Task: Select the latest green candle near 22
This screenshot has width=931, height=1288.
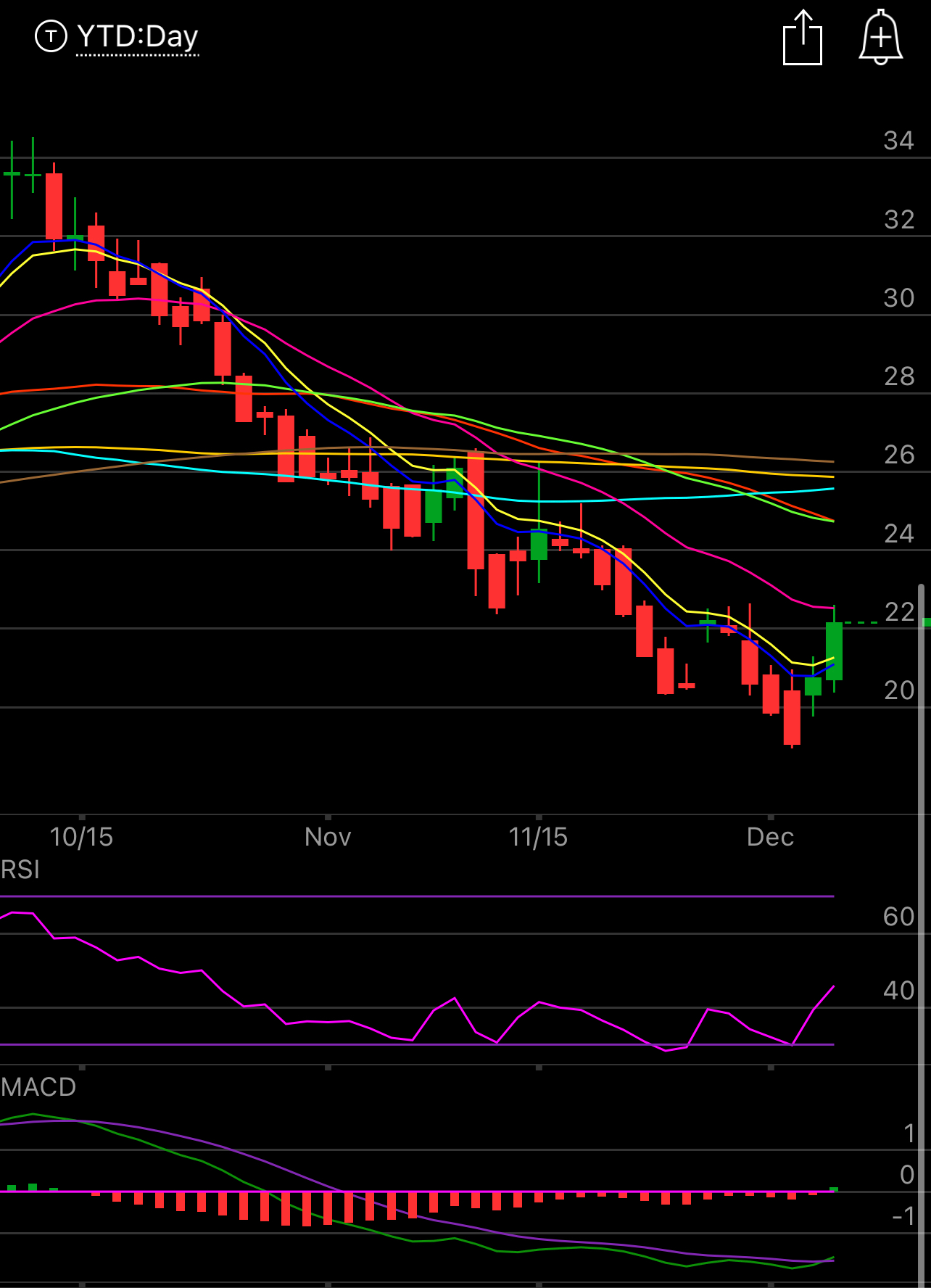Action: click(x=834, y=651)
